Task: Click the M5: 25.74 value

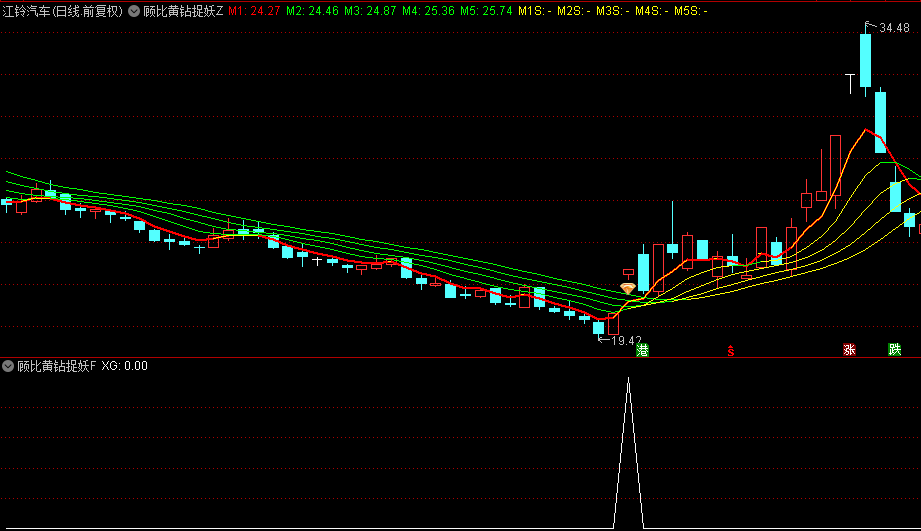Action: point(486,11)
